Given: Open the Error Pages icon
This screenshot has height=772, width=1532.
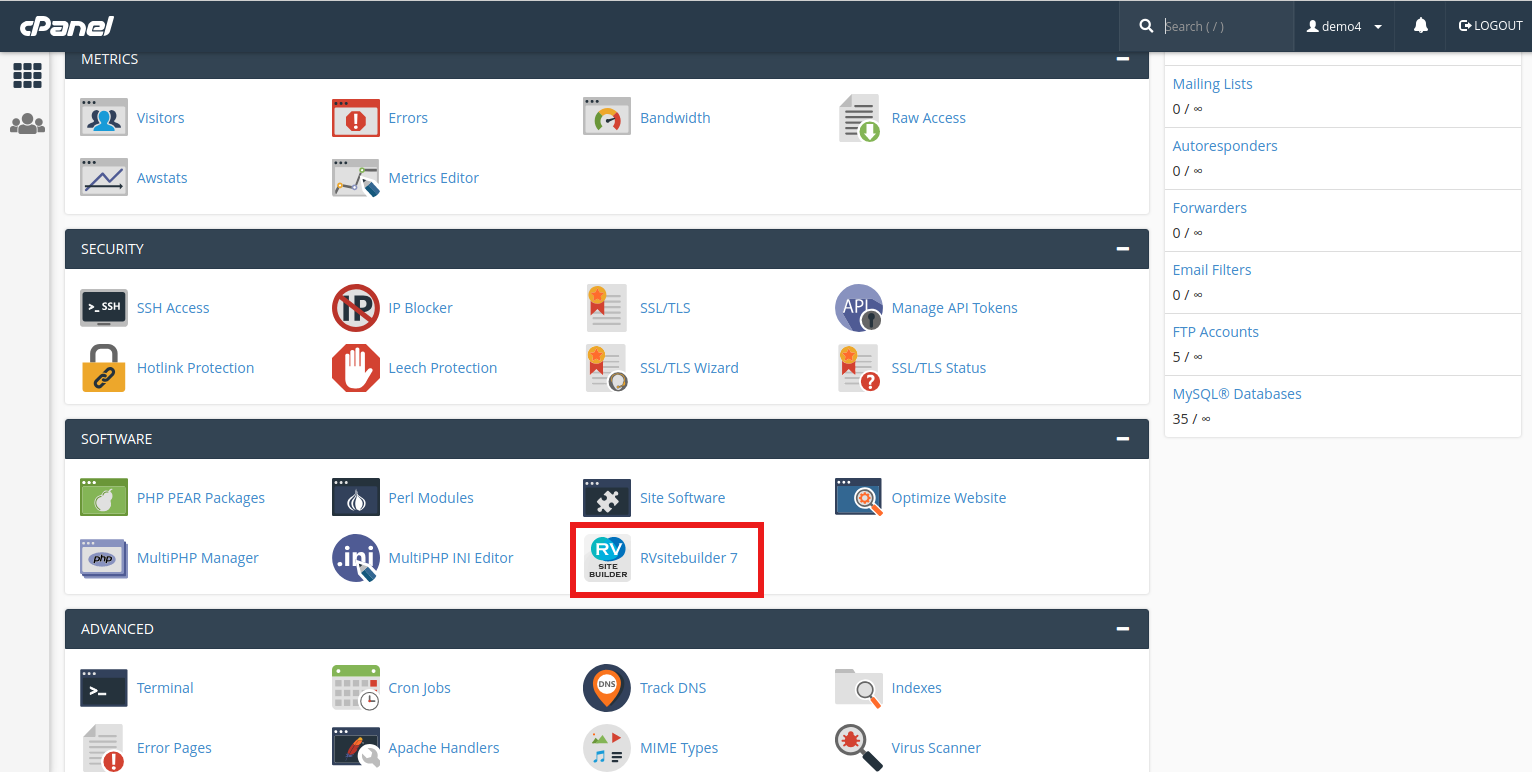Looking at the screenshot, I should coord(104,748).
